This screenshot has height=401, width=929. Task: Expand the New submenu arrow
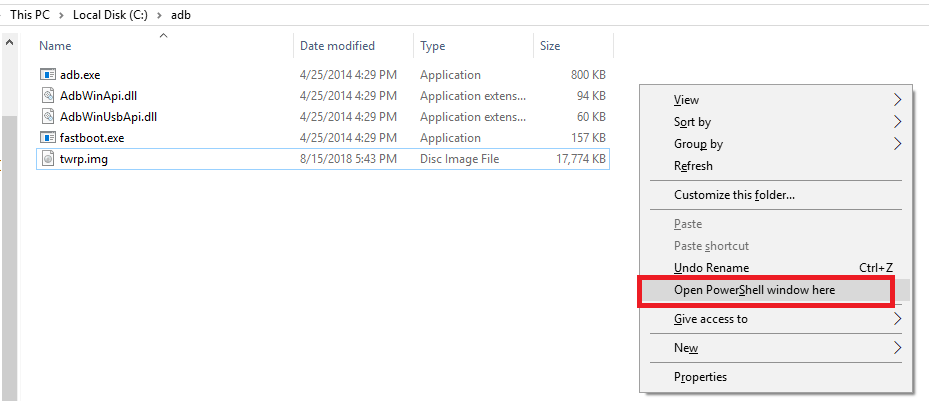897,347
